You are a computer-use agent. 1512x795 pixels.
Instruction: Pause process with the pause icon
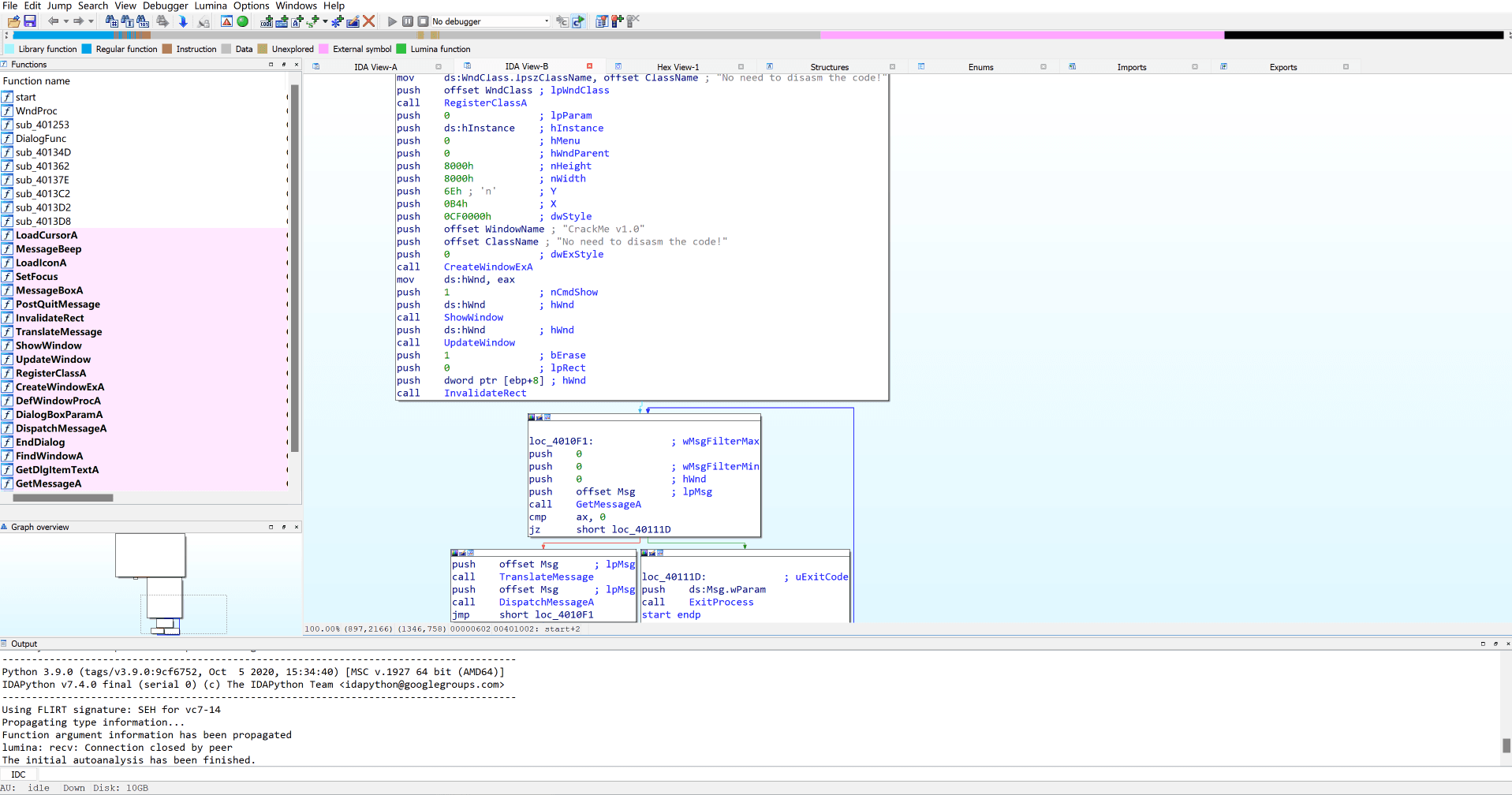pos(408,21)
